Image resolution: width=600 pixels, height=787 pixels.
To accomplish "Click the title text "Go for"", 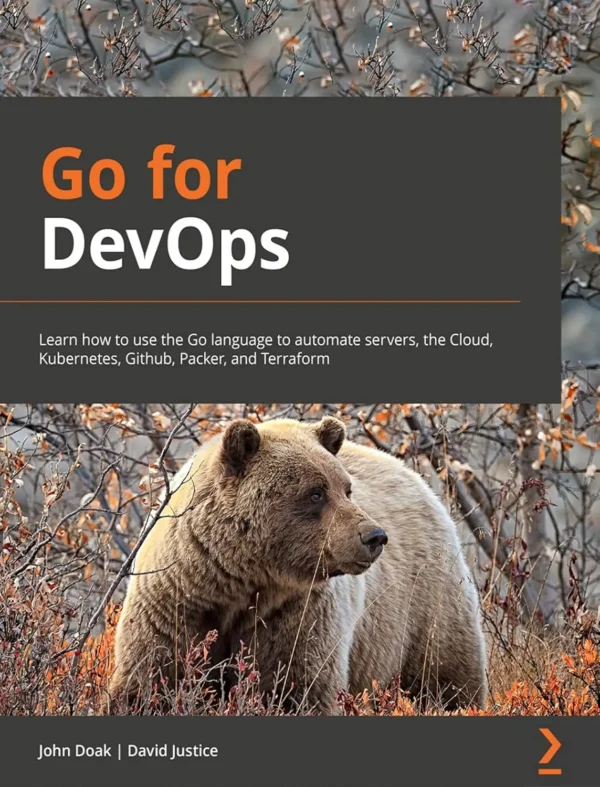I will (142, 173).
